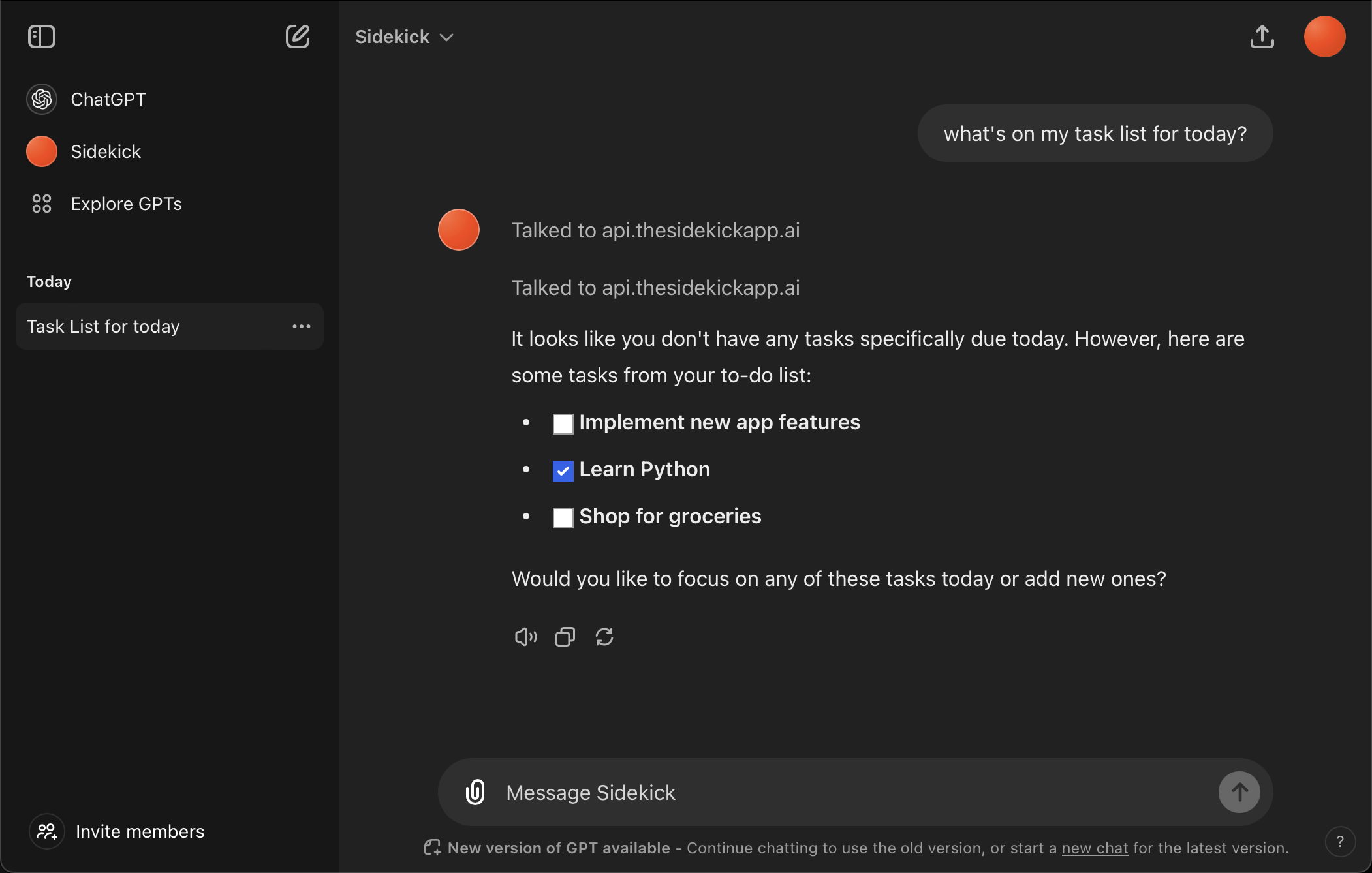The width and height of the screenshot is (1372, 873).
Task: Check the Implement new app features box
Action: click(563, 424)
